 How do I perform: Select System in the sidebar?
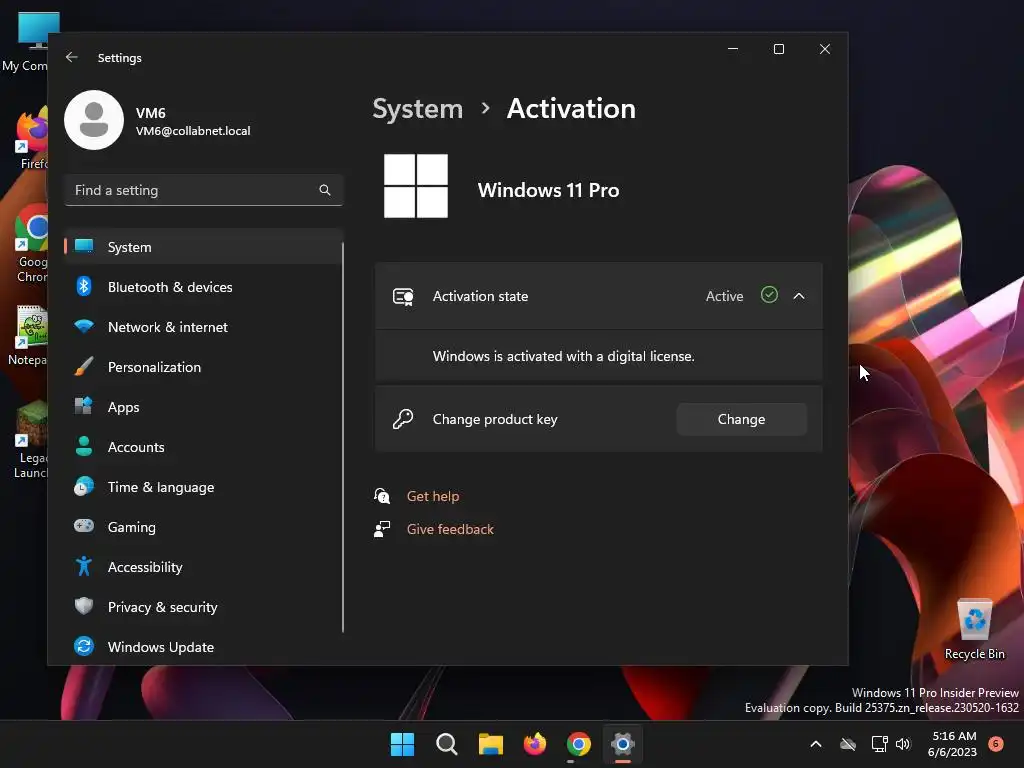coord(203,247)
